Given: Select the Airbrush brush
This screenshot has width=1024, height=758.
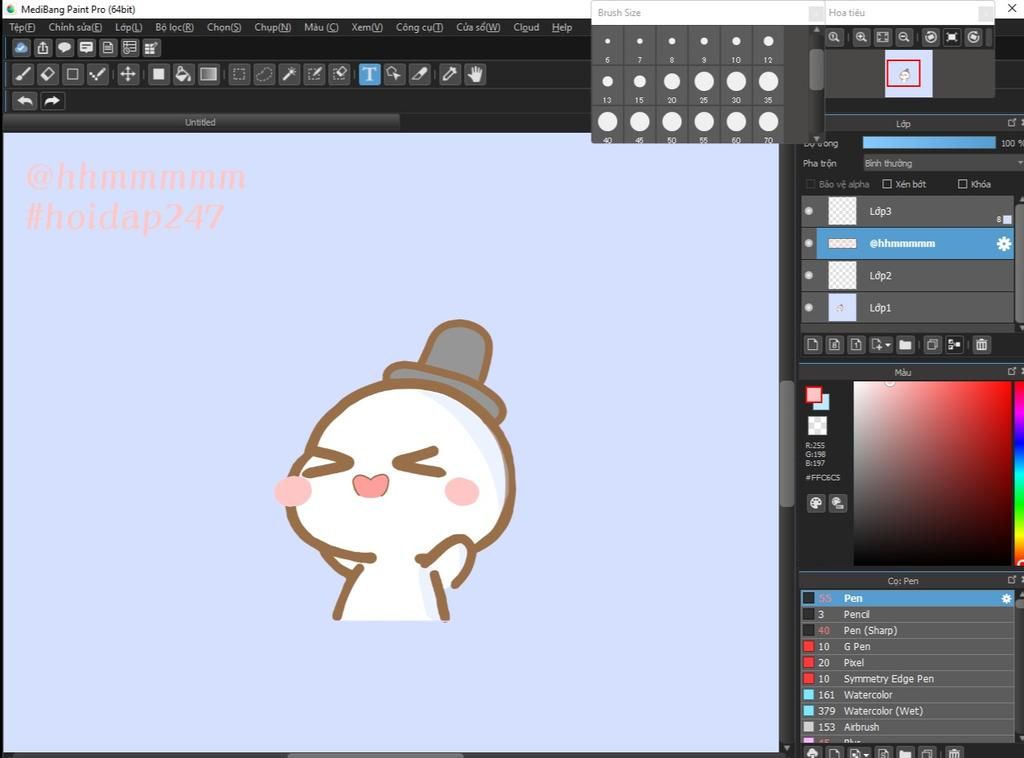Looking at the screenshot, I should [907, 727].
